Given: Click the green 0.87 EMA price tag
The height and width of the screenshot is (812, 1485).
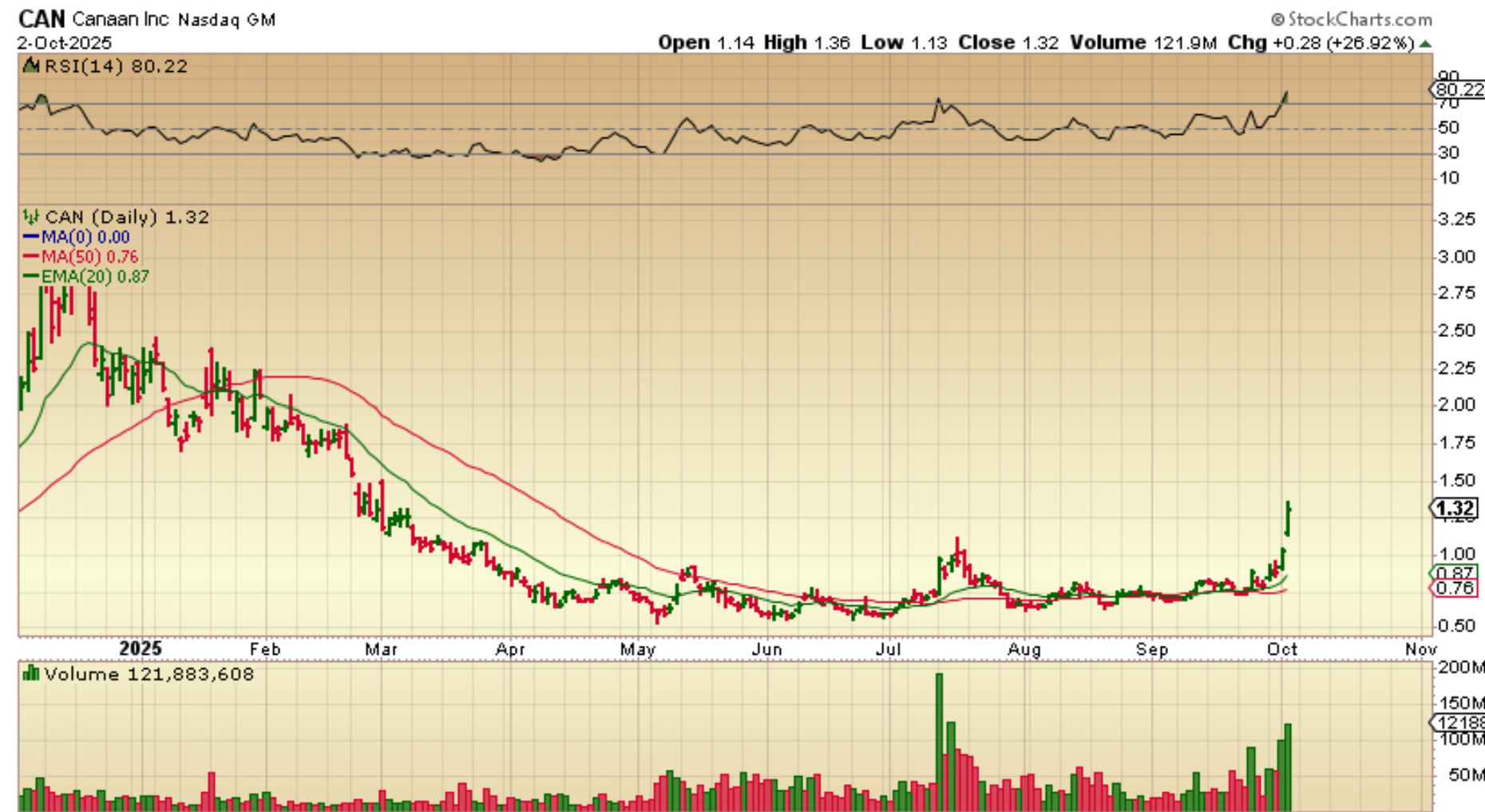Looking at the screenshot, I should pos(1454,572).
